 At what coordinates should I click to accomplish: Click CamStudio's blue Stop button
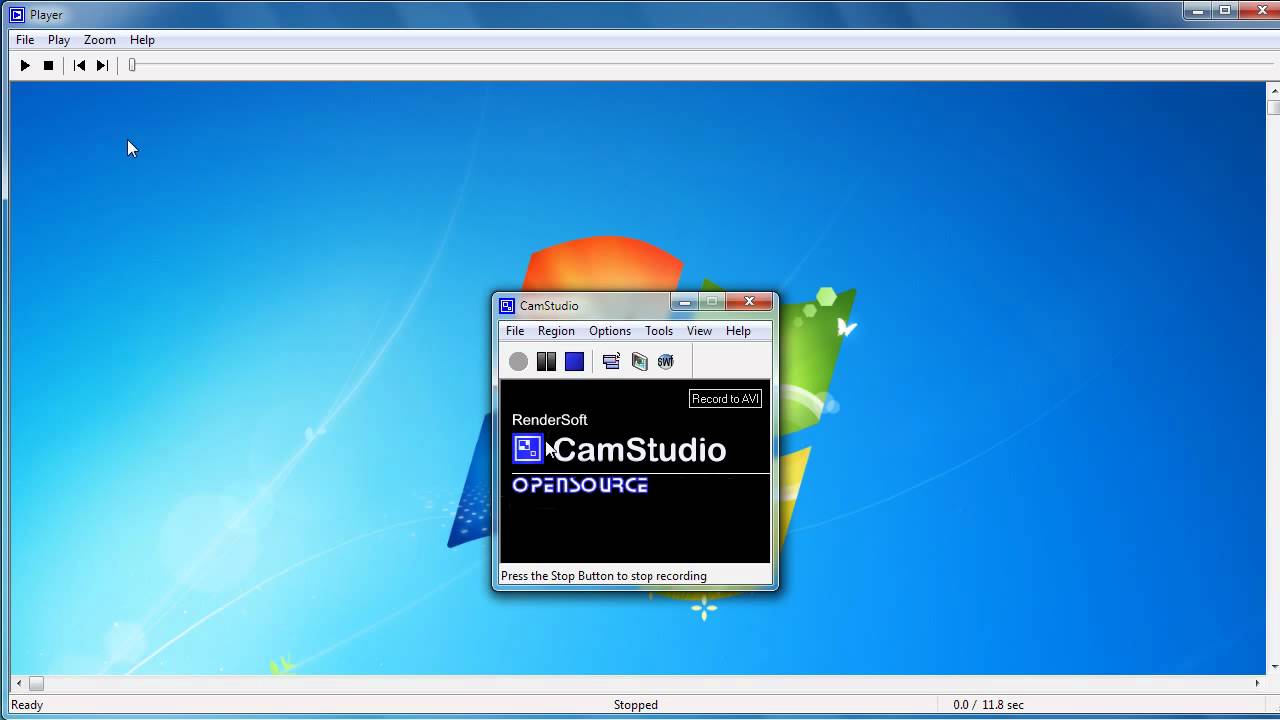(574, 362)
